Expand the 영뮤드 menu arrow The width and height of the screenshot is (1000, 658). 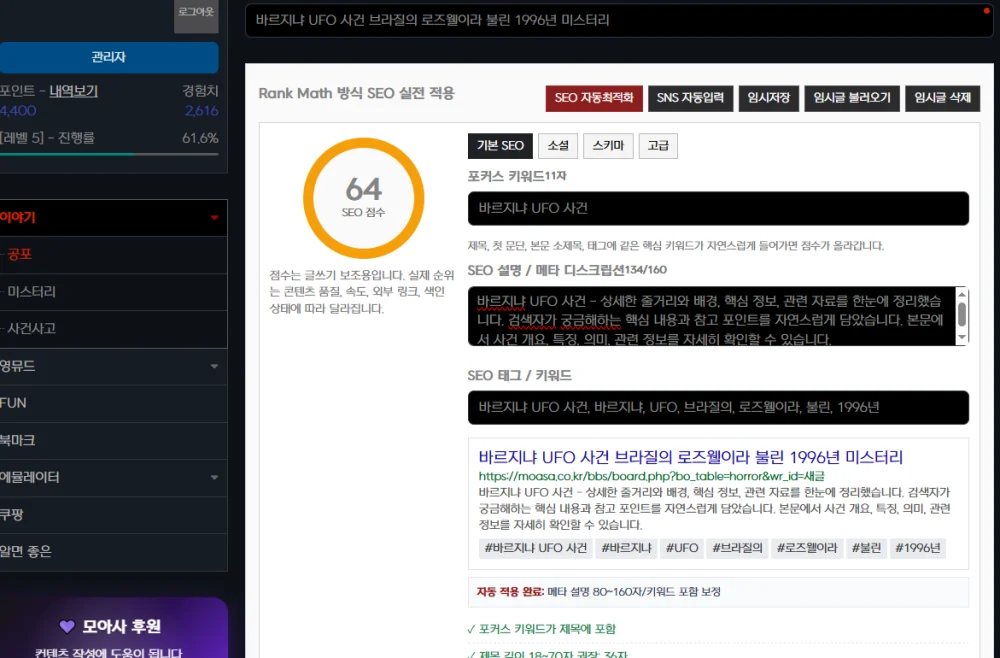(214, 367)
